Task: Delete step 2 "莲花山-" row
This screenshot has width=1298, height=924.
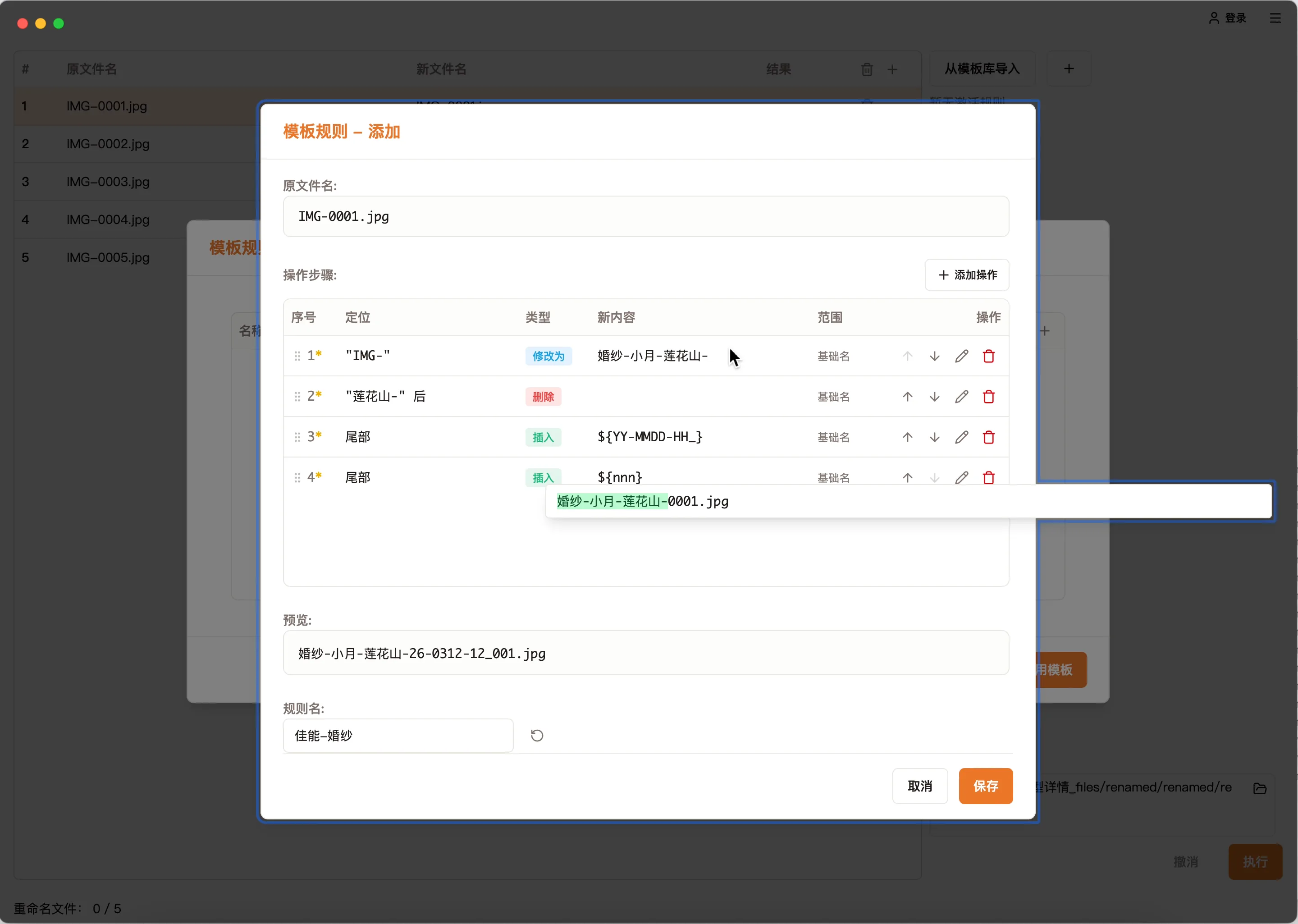Action: point(988,397)
